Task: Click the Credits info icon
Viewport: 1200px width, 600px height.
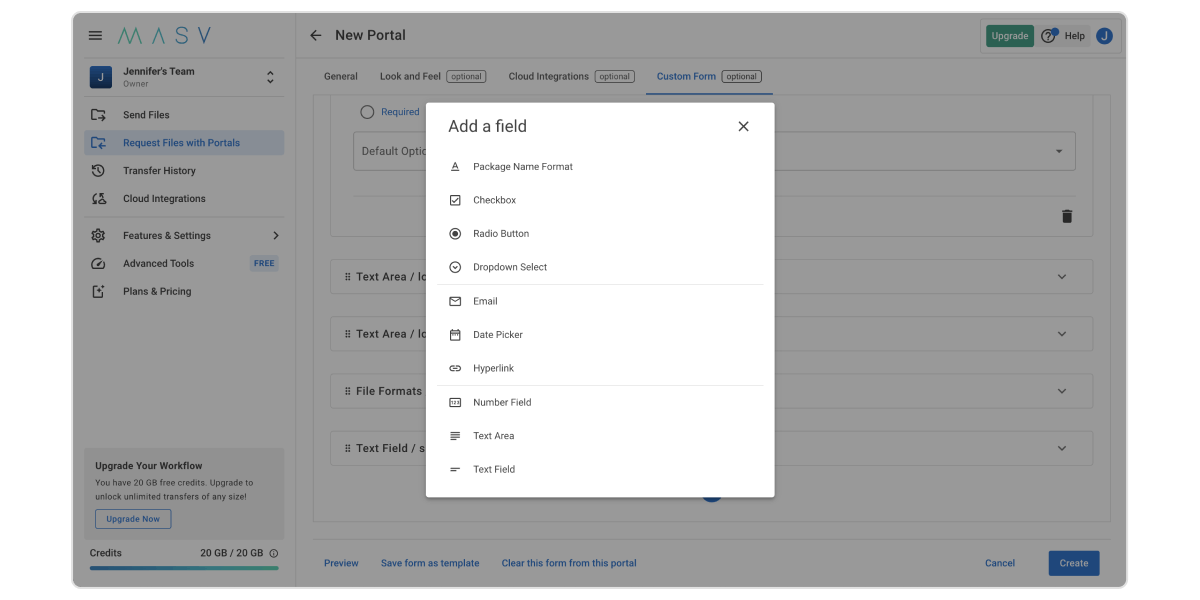Action: (274, 553)
